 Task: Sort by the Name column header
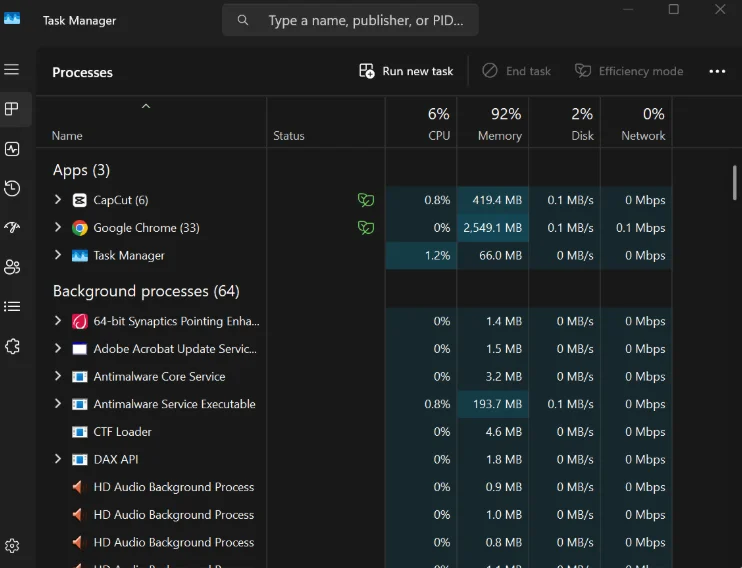151,123
